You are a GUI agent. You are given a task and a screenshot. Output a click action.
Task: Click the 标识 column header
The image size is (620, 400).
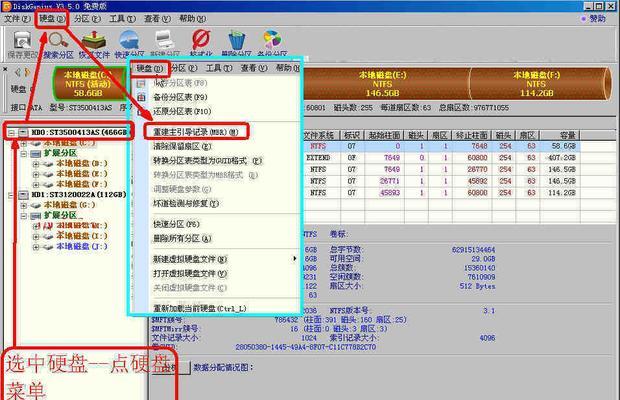tap(352, 136)
